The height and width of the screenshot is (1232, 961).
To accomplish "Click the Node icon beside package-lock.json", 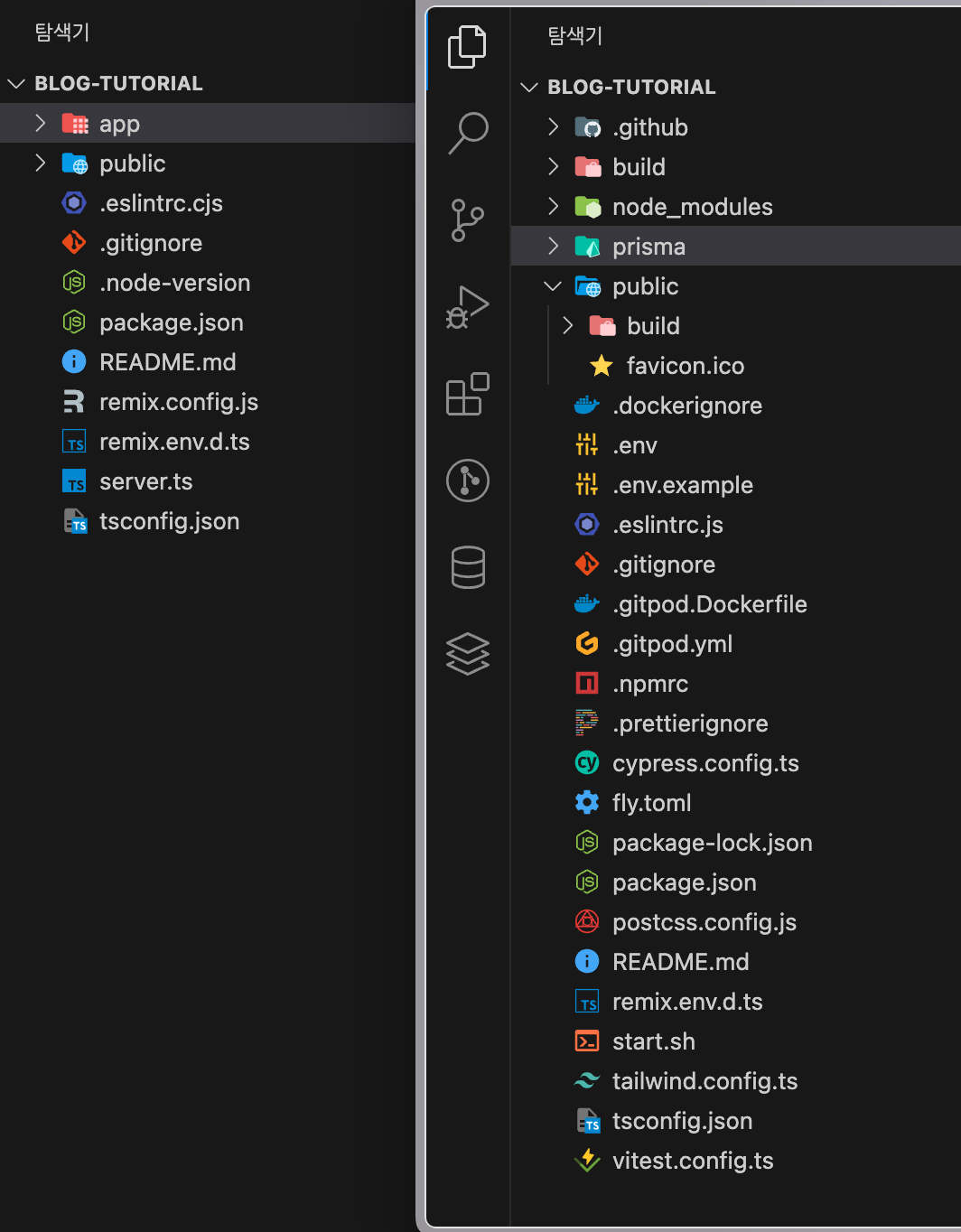I will point(587,843).
